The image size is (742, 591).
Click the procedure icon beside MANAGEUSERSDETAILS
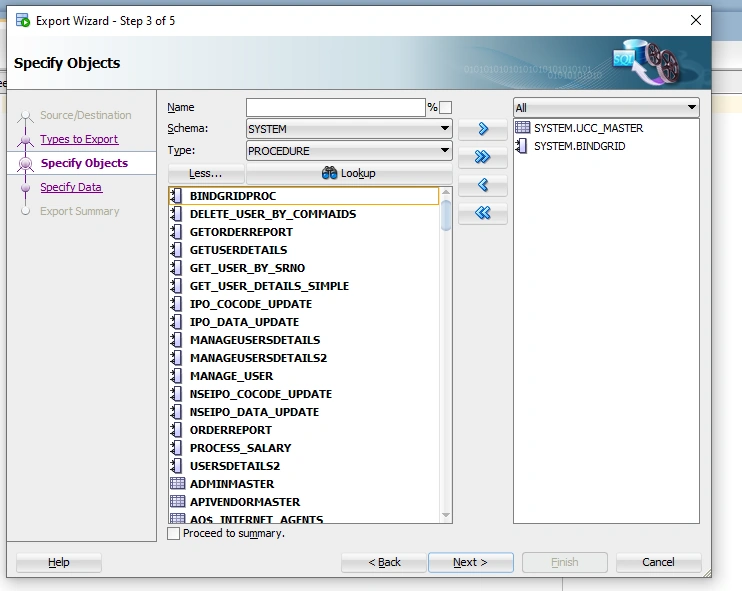click(x=177, y=340)
